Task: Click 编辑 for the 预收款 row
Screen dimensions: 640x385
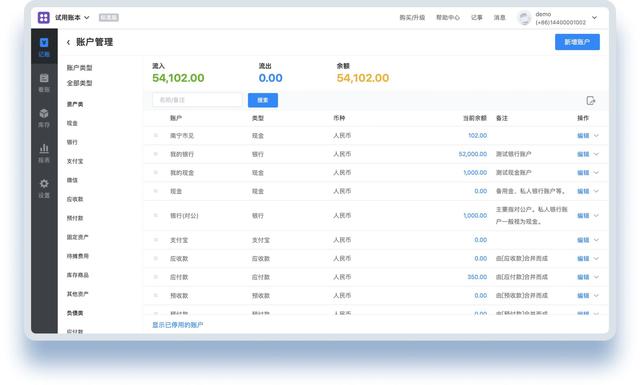Action: pos(583,295)
